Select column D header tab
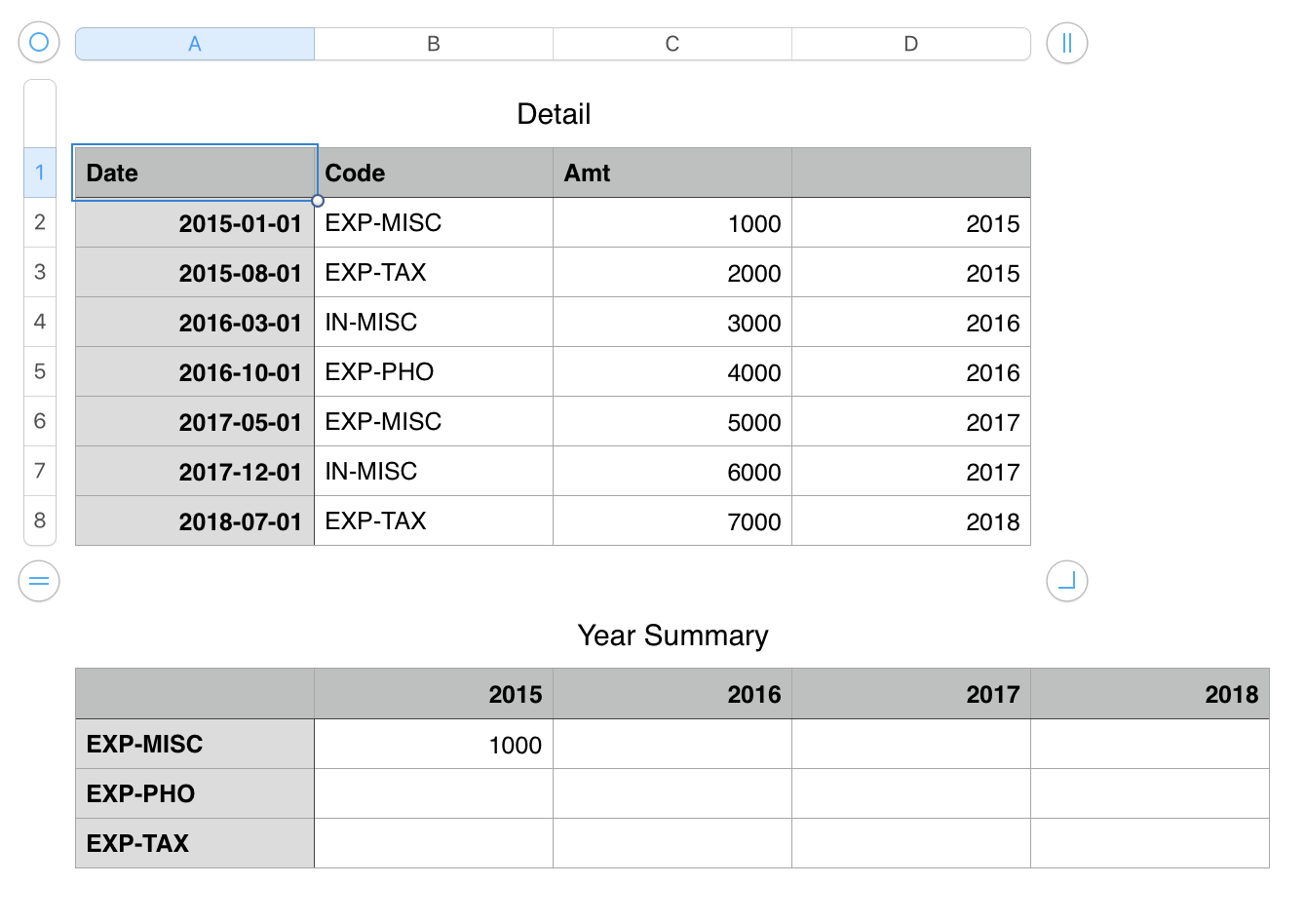Viewport: 1306px width, 924px height. (x=910, y=44)
